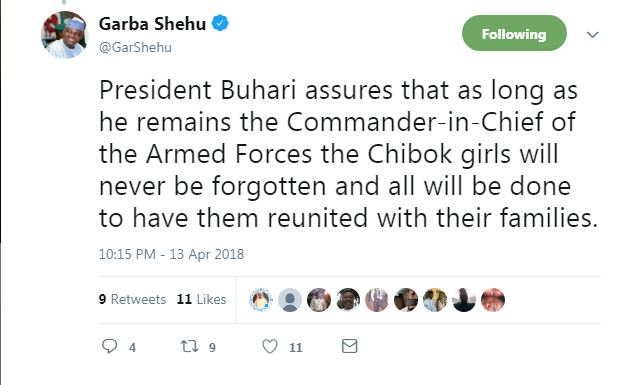The image size is (641, 385).
Task: Visit the @GarShehu handle
Action: coord(135,47)
